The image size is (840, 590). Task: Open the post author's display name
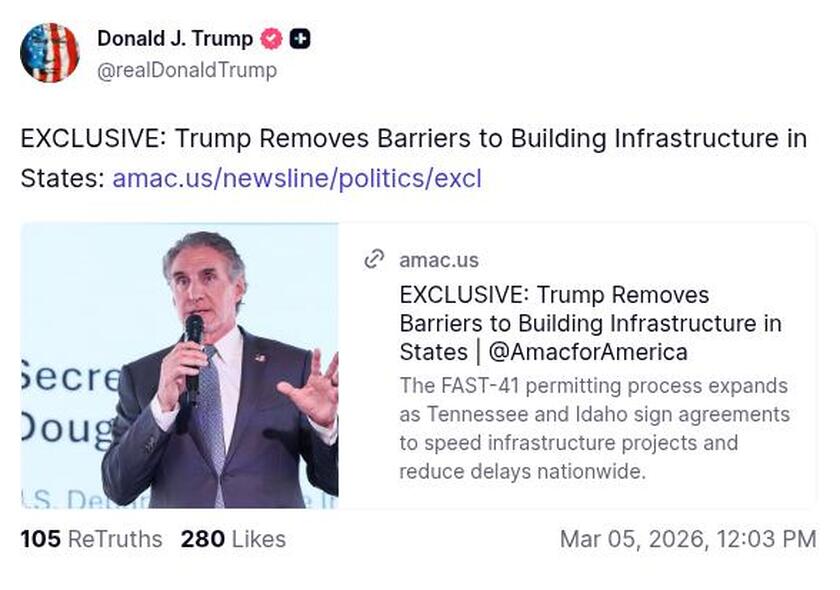[174, 39]
